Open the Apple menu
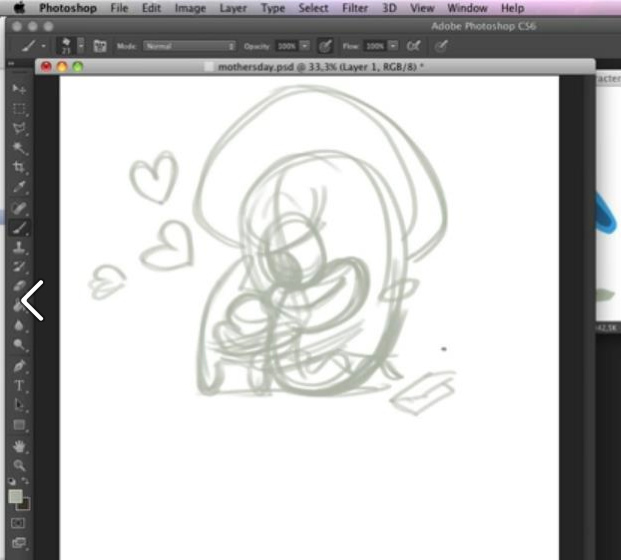The image size is (621, 560). pyautogui.click(x=19, y=8)
